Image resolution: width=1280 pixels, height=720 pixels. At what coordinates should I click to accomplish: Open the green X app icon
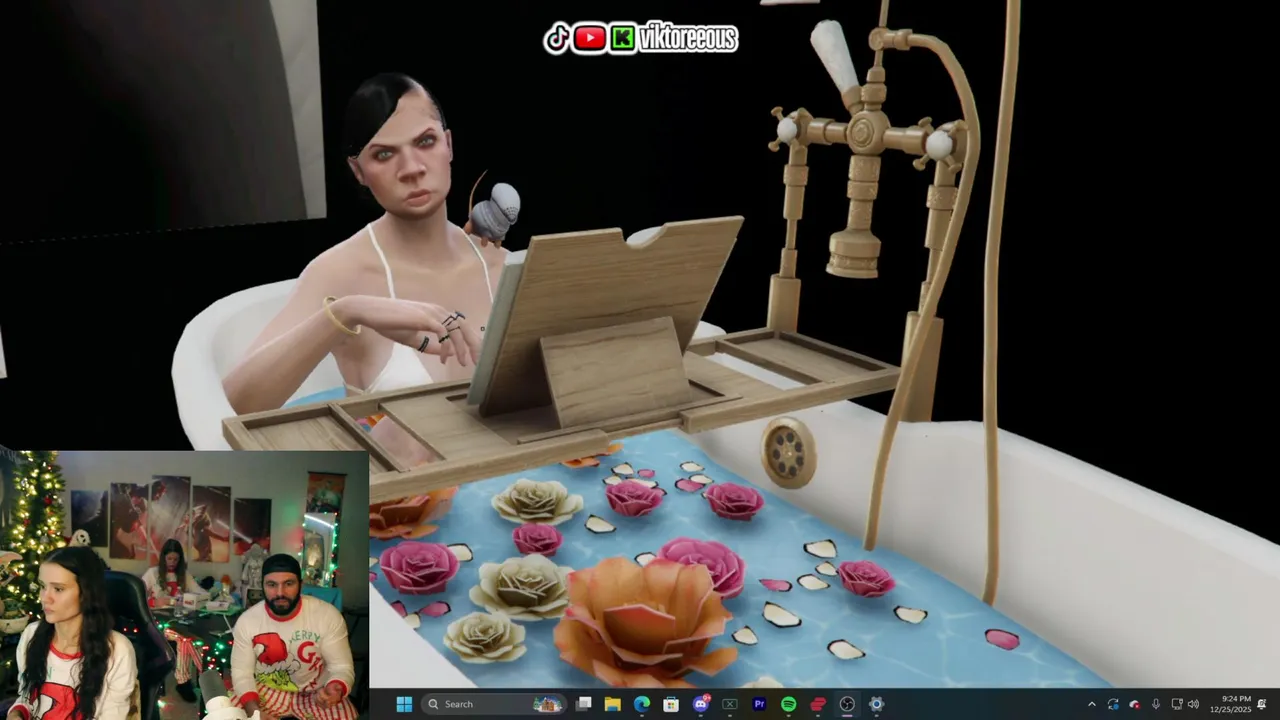point(730,704)
